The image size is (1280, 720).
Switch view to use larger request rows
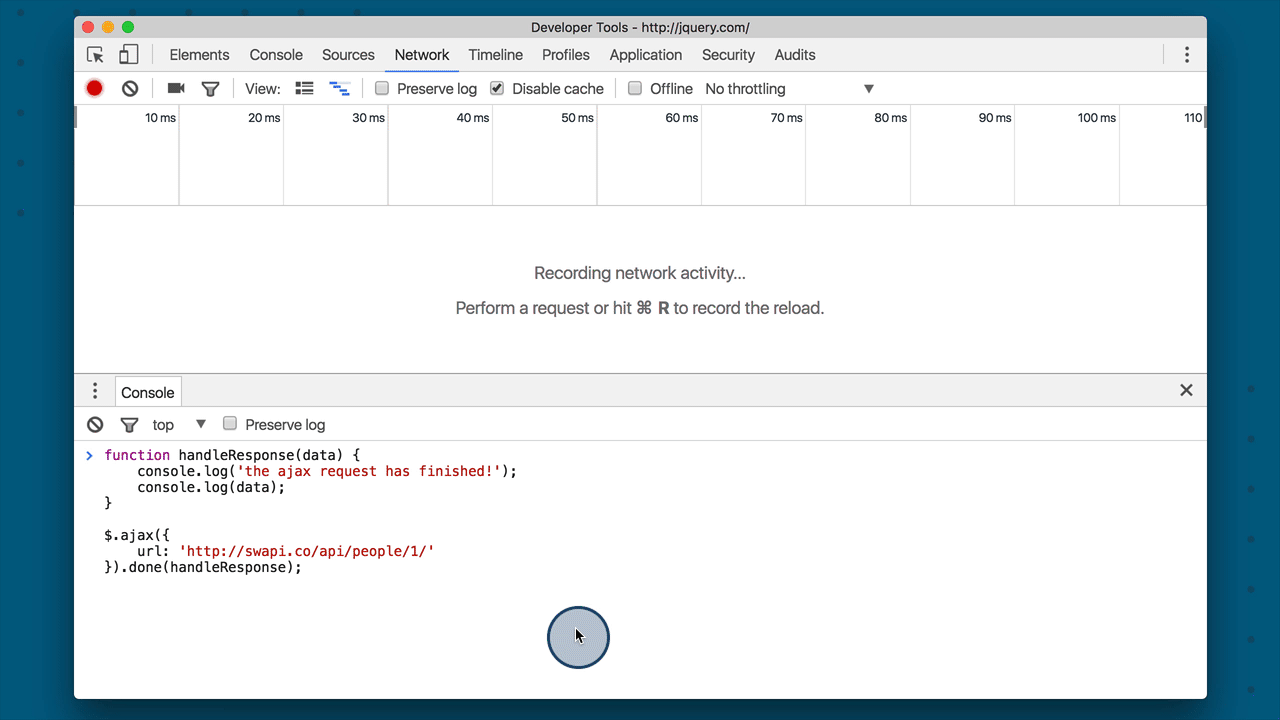[304, 88]
